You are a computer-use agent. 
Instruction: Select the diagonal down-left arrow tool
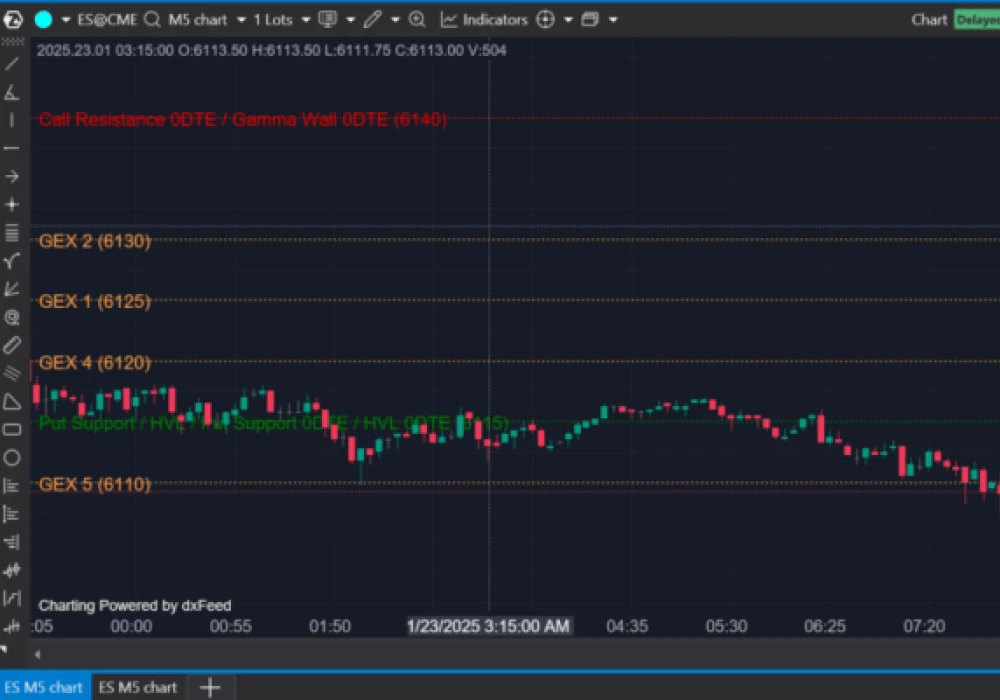11,289
